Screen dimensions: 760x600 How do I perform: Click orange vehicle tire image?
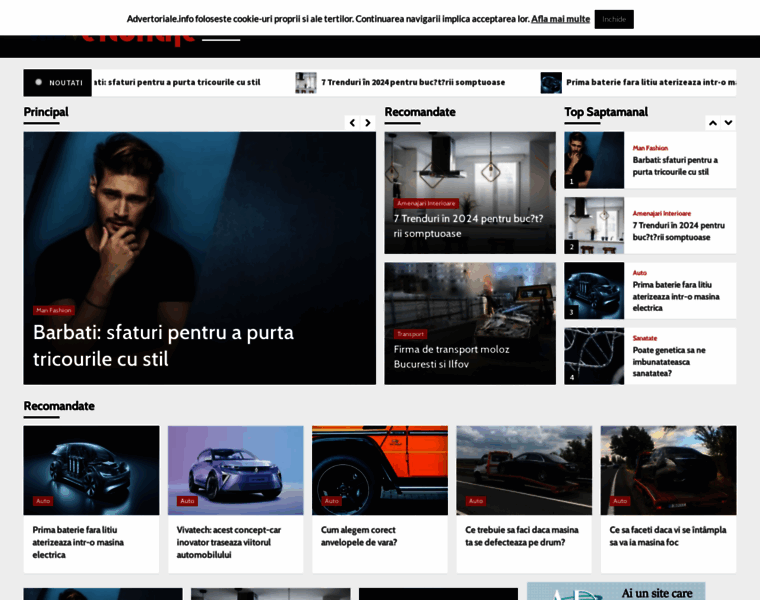[380, 470]
